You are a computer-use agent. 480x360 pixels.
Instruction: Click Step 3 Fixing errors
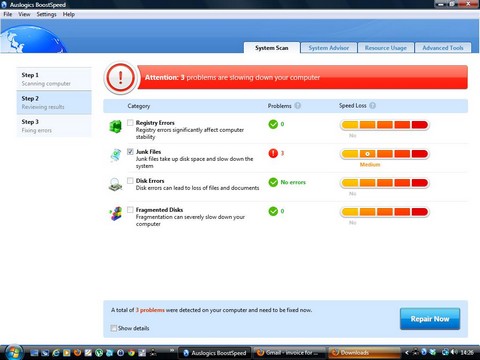pos(54,126)
